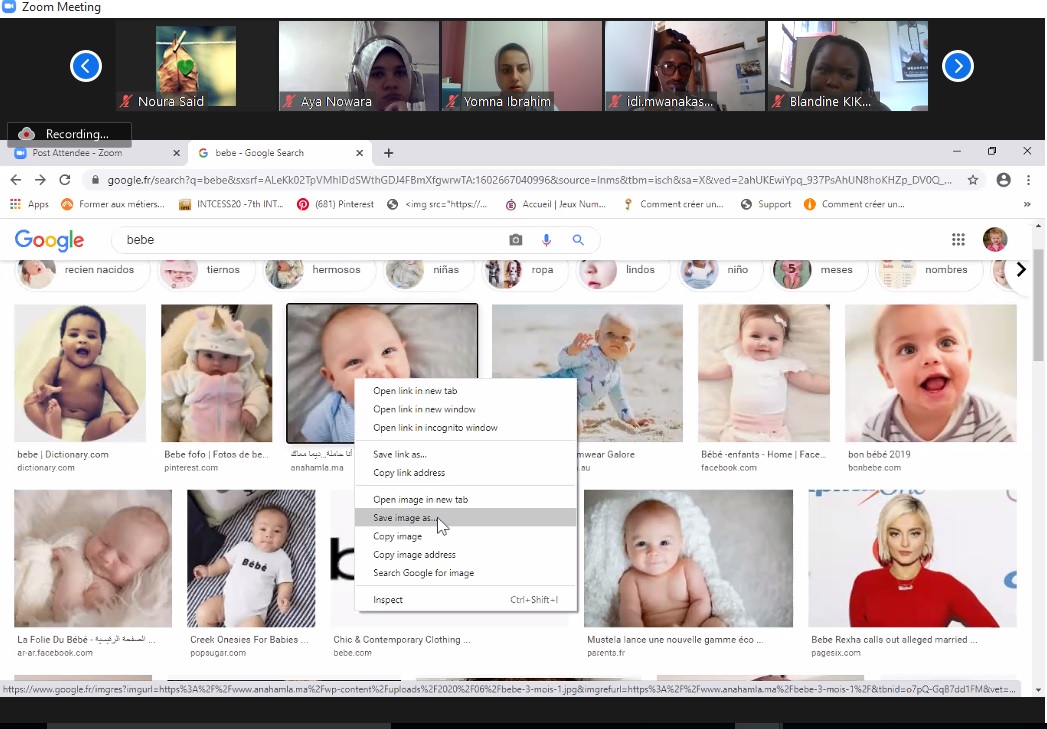This screenshot has width=1047, height=729.
Task: Open the Chrome three-dot menu
Action: tap(1029, 180)
